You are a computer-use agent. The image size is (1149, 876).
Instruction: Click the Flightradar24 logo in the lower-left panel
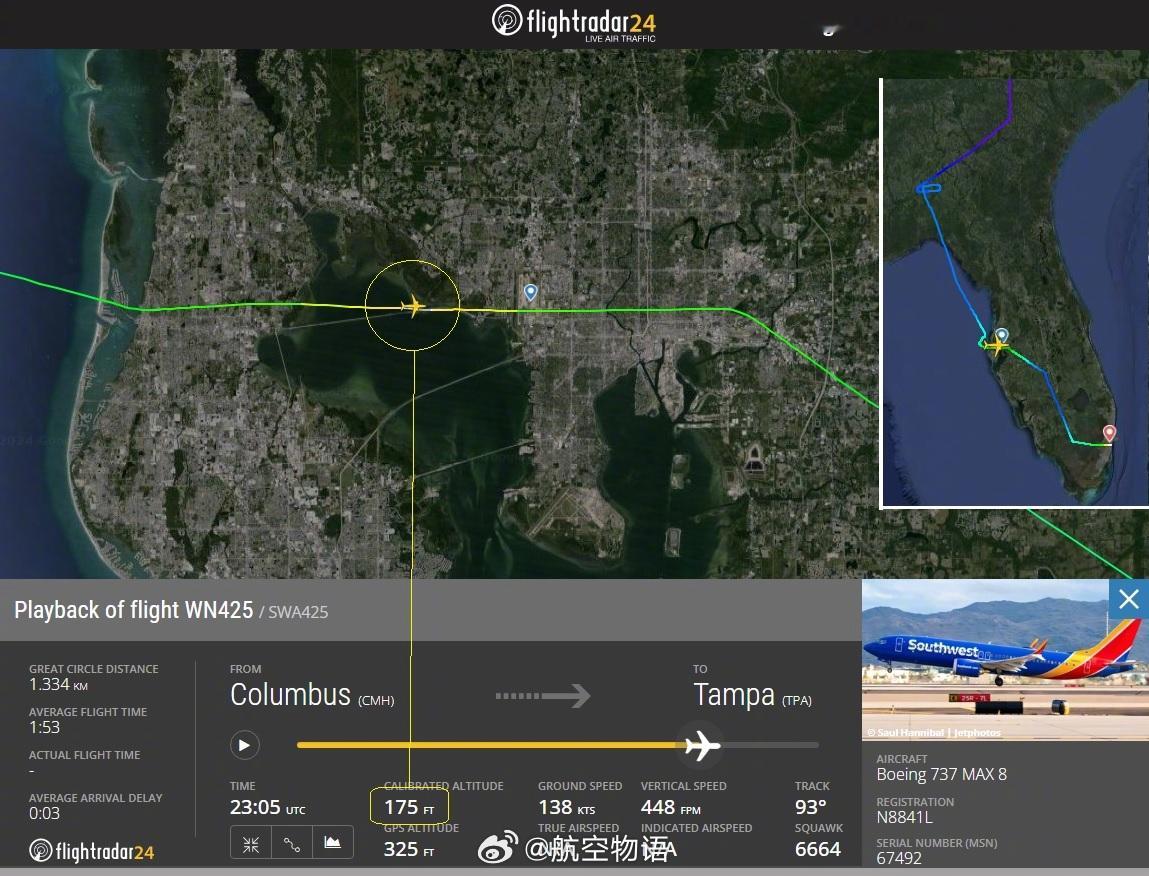tap(92, 851)
